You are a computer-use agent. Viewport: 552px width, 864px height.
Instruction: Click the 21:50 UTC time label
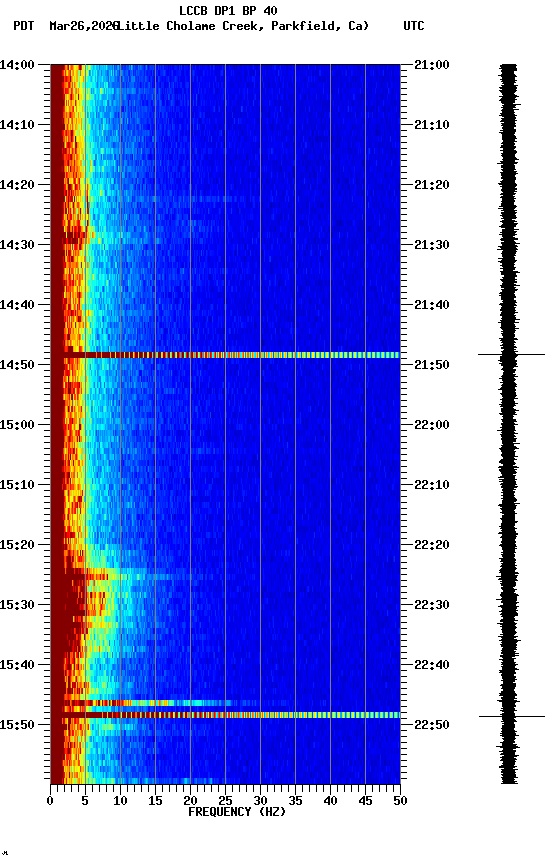[x=432, y=365]
